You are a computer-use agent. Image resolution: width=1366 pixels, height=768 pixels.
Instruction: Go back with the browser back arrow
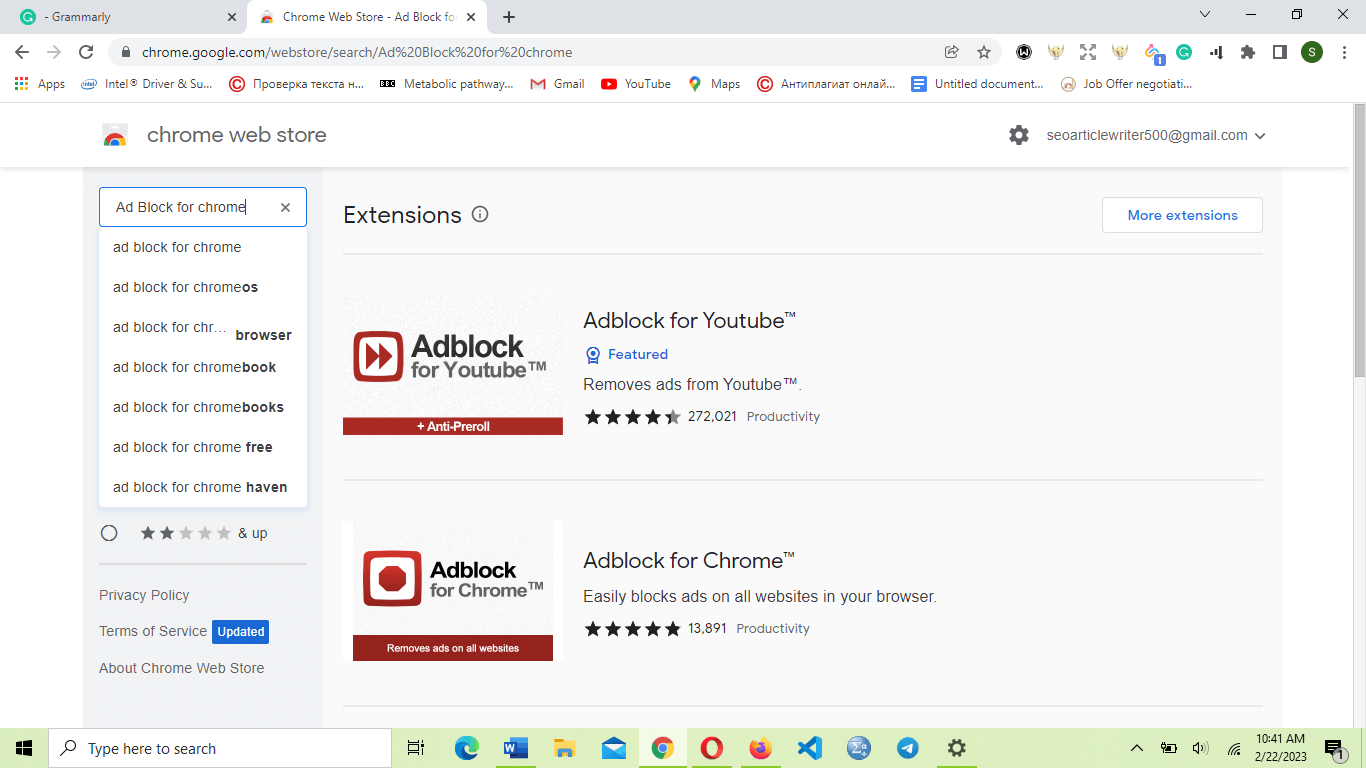coord(22,52)
